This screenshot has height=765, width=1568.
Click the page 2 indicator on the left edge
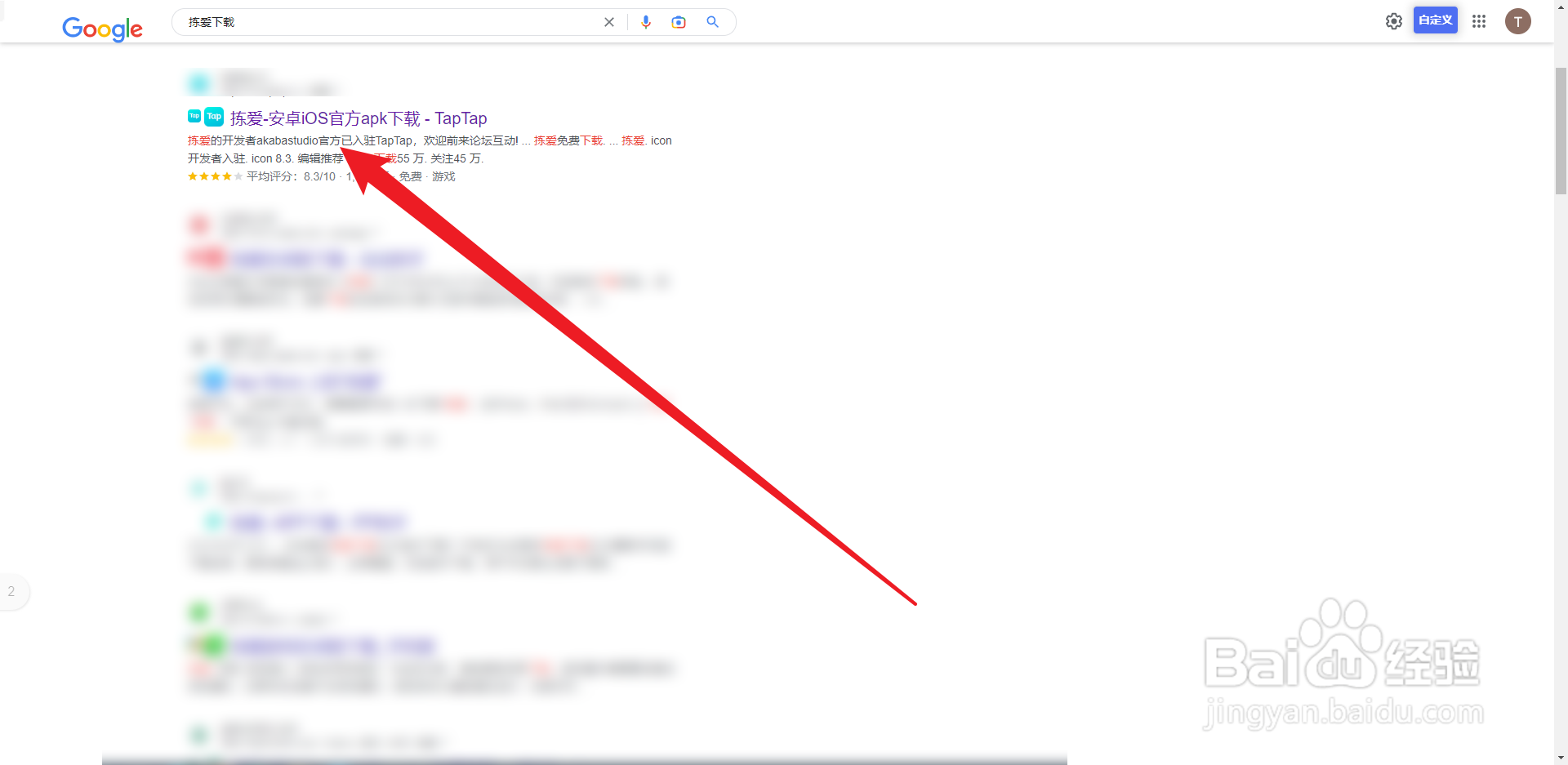(11, 591)
